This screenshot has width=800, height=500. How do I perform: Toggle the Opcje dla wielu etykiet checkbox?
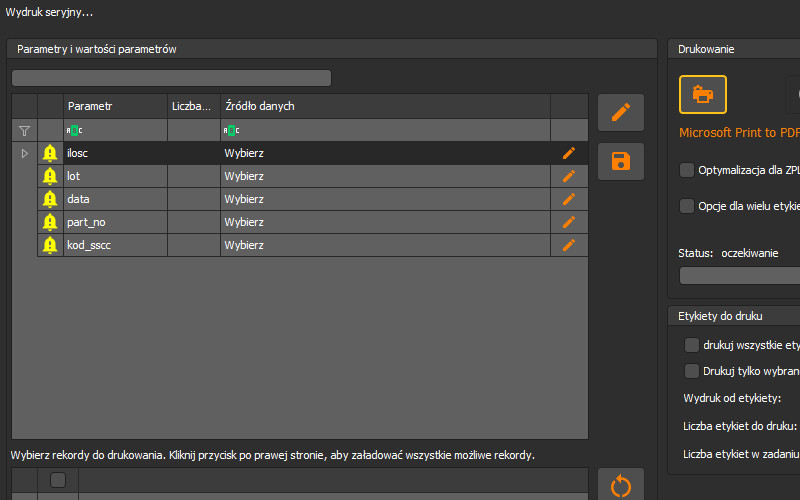[687, 206]
